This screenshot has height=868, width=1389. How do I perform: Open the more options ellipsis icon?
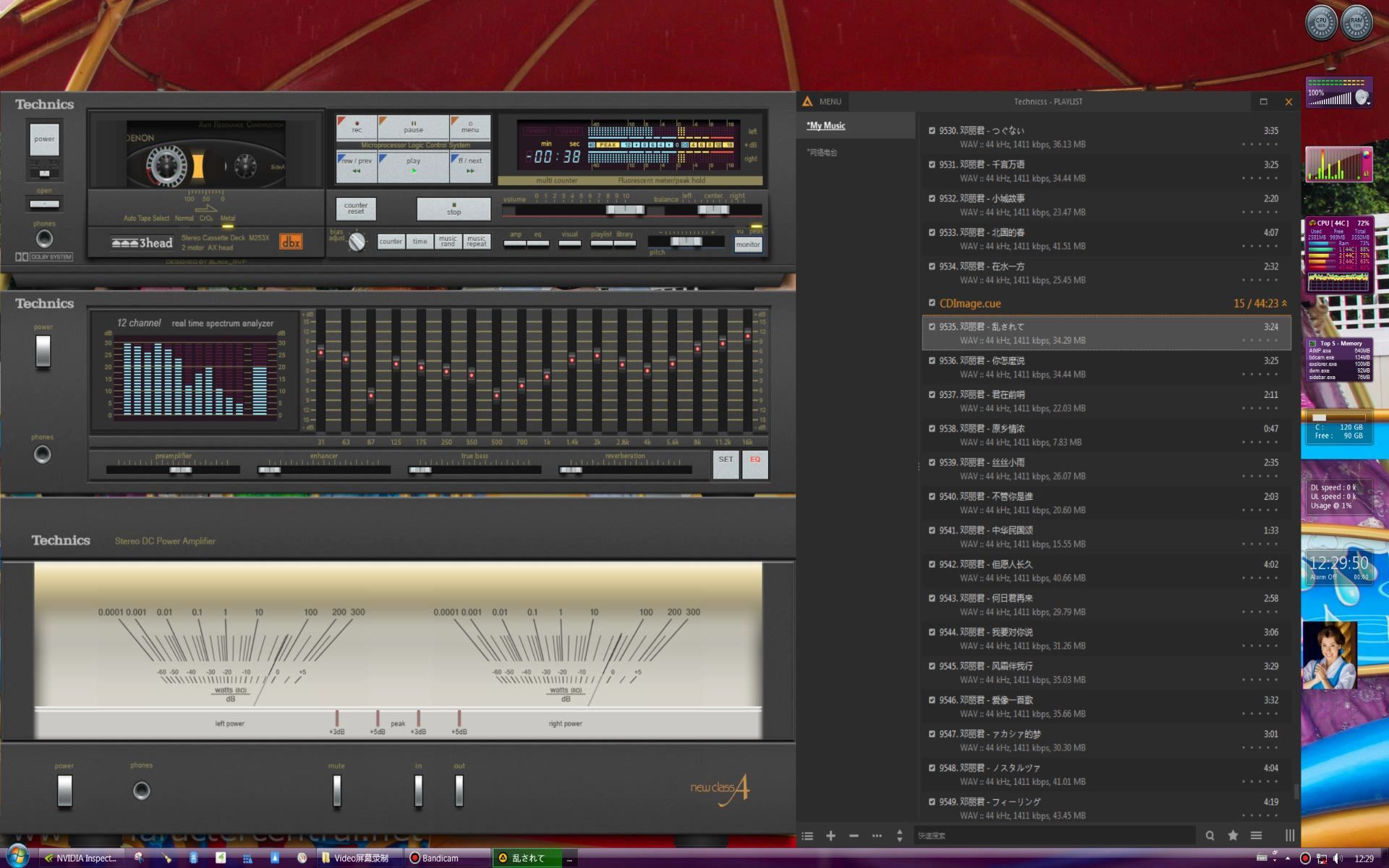click(877, 836)
